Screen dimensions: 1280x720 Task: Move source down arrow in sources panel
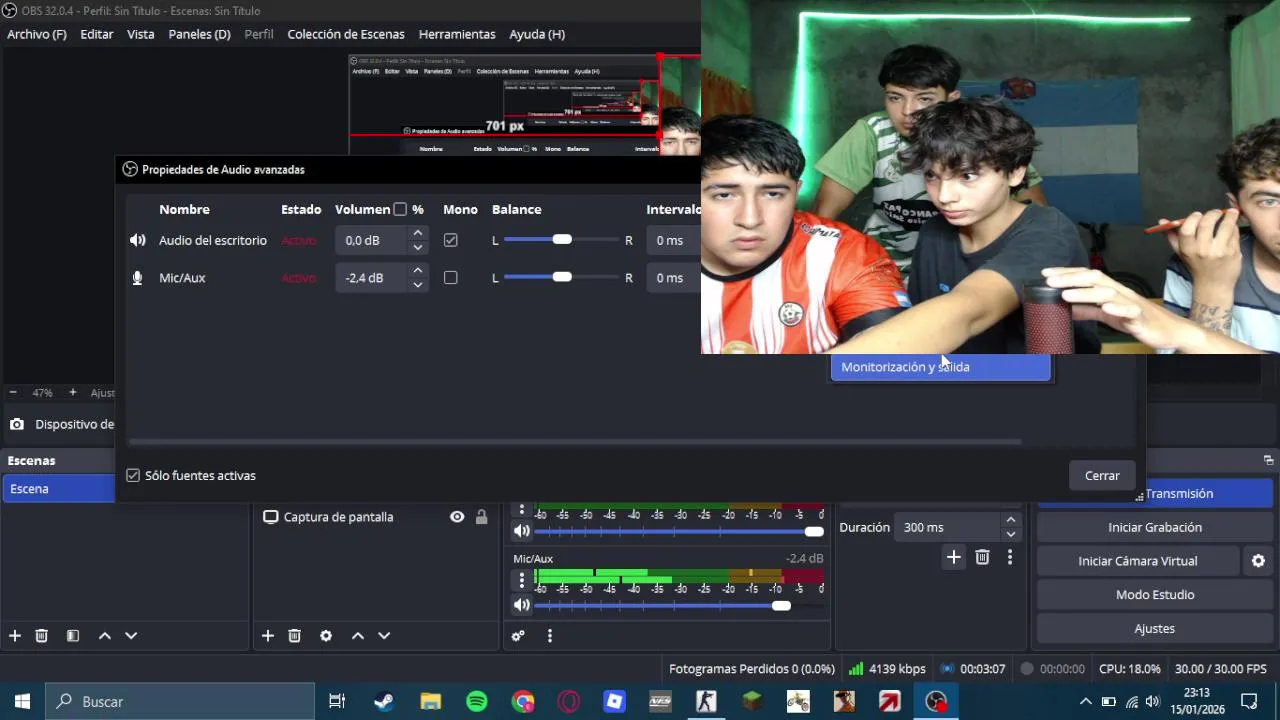click(384, 636)
